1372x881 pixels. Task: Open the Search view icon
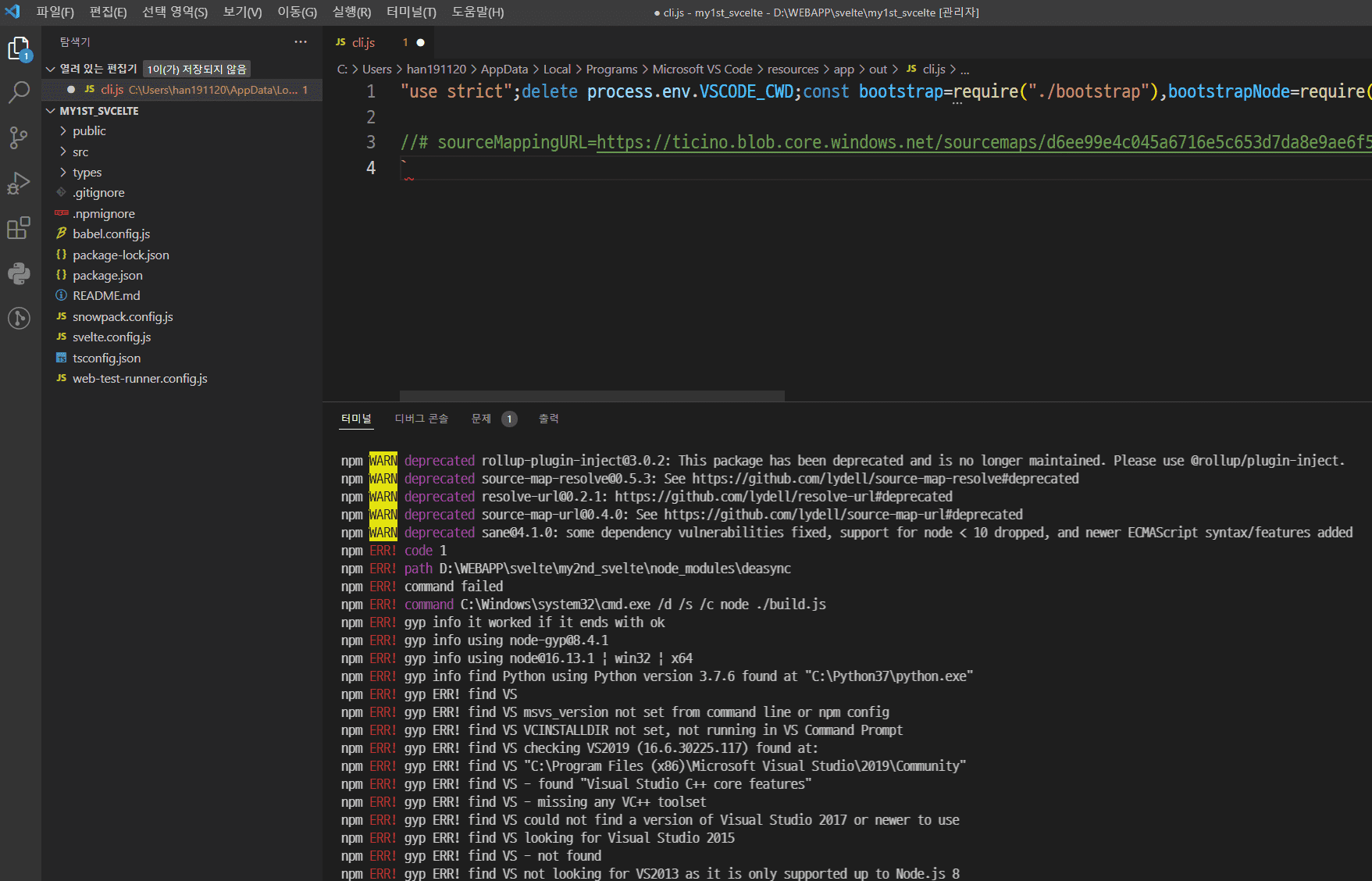click(19, 92)
